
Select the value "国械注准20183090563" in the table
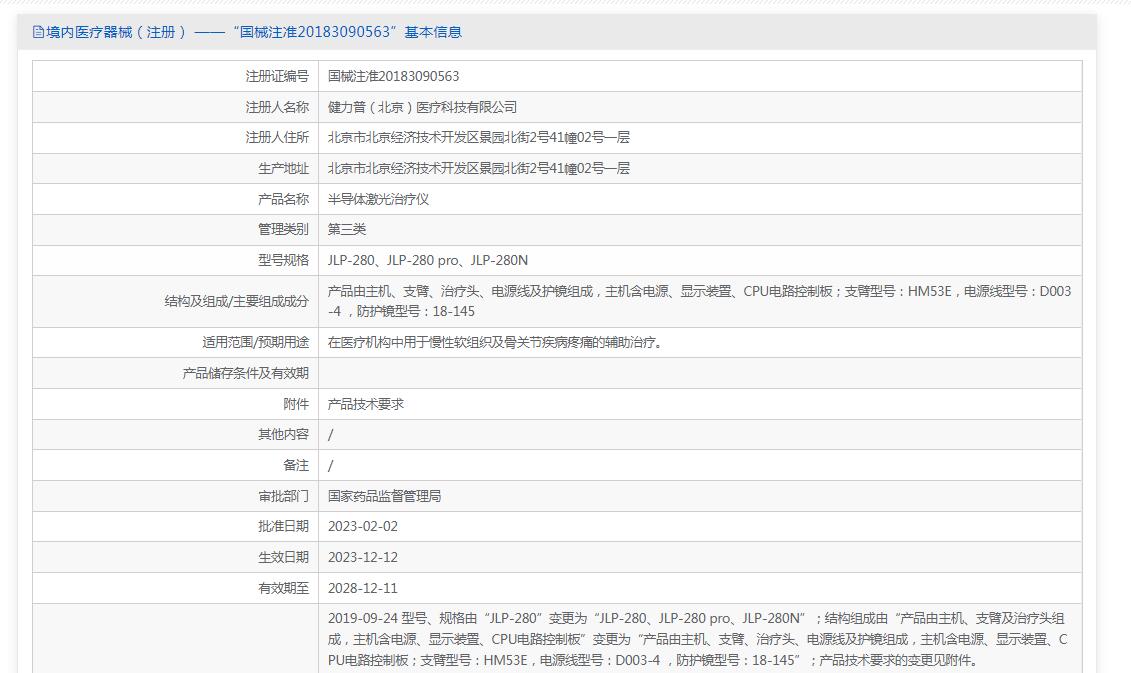[393, 76]
